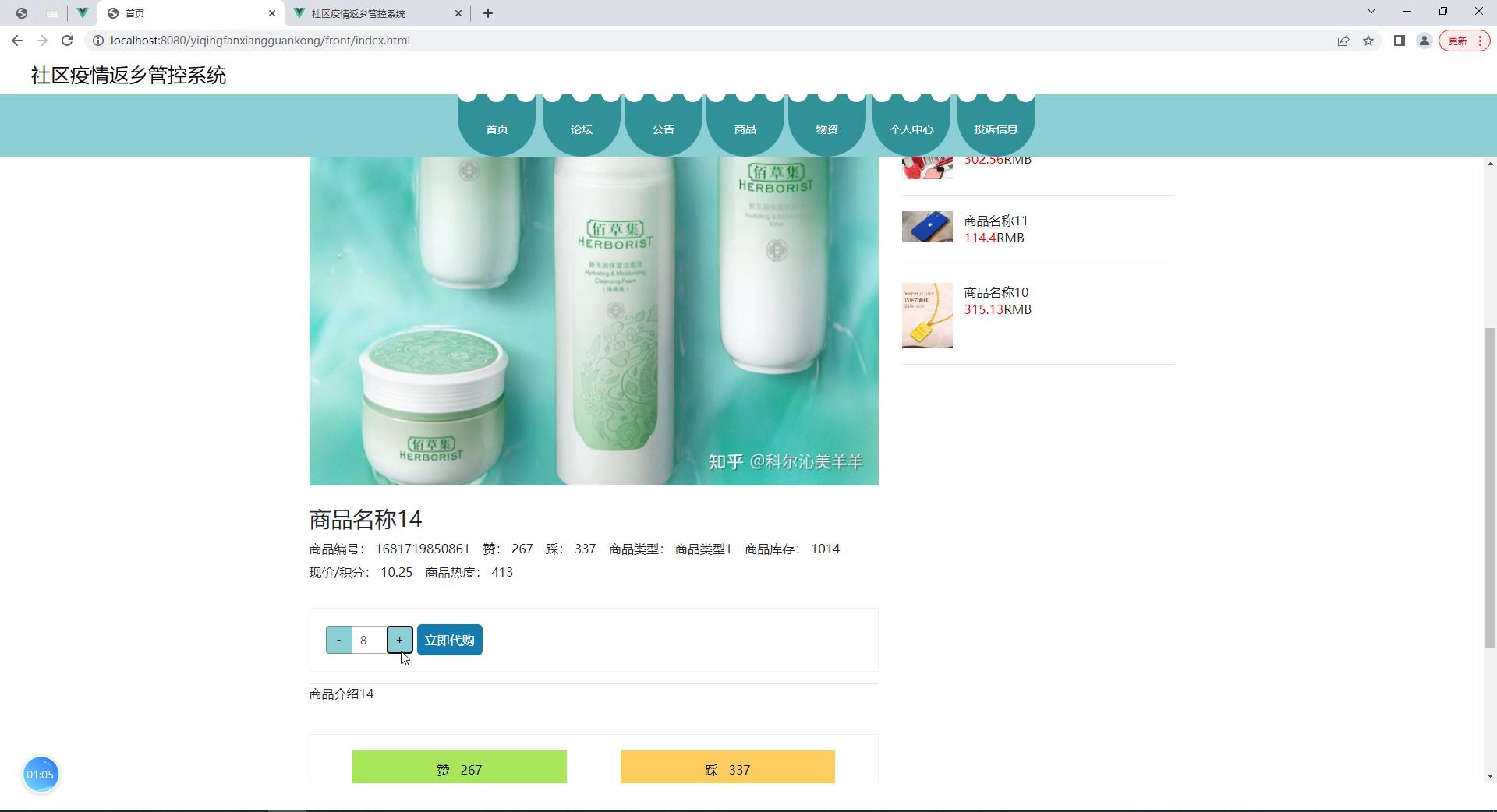Click the 商品介绍14 description text

pyautogui.click(x=342, y=694)
